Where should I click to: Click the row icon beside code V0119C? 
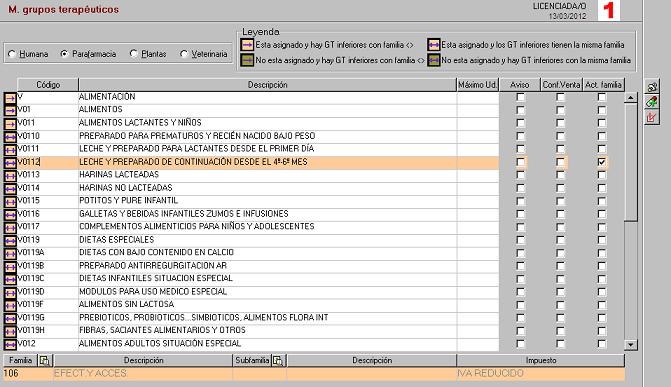(x=10, y=280)
